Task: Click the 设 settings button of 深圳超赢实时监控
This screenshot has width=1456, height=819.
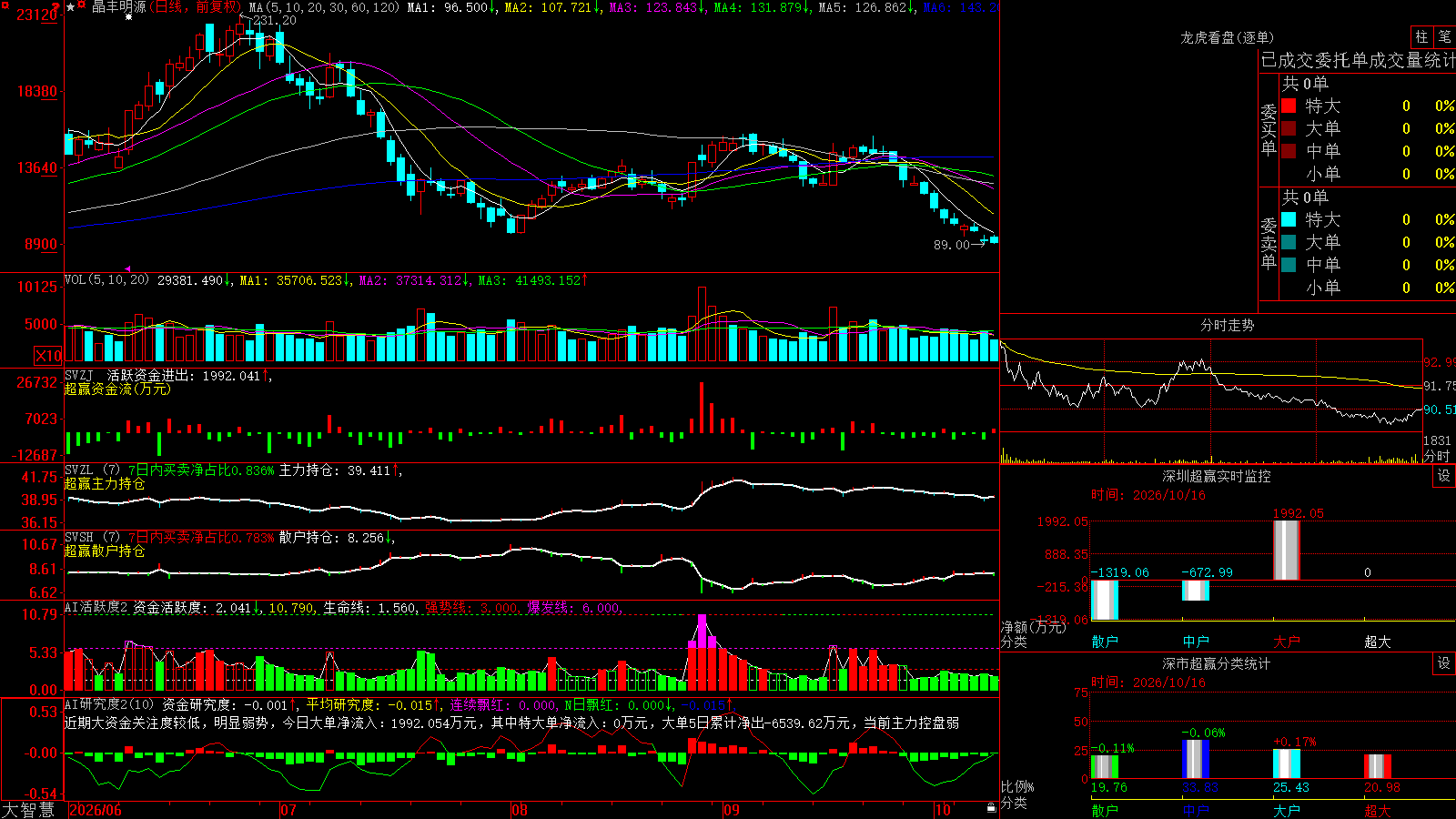Action: [1444, 476]
